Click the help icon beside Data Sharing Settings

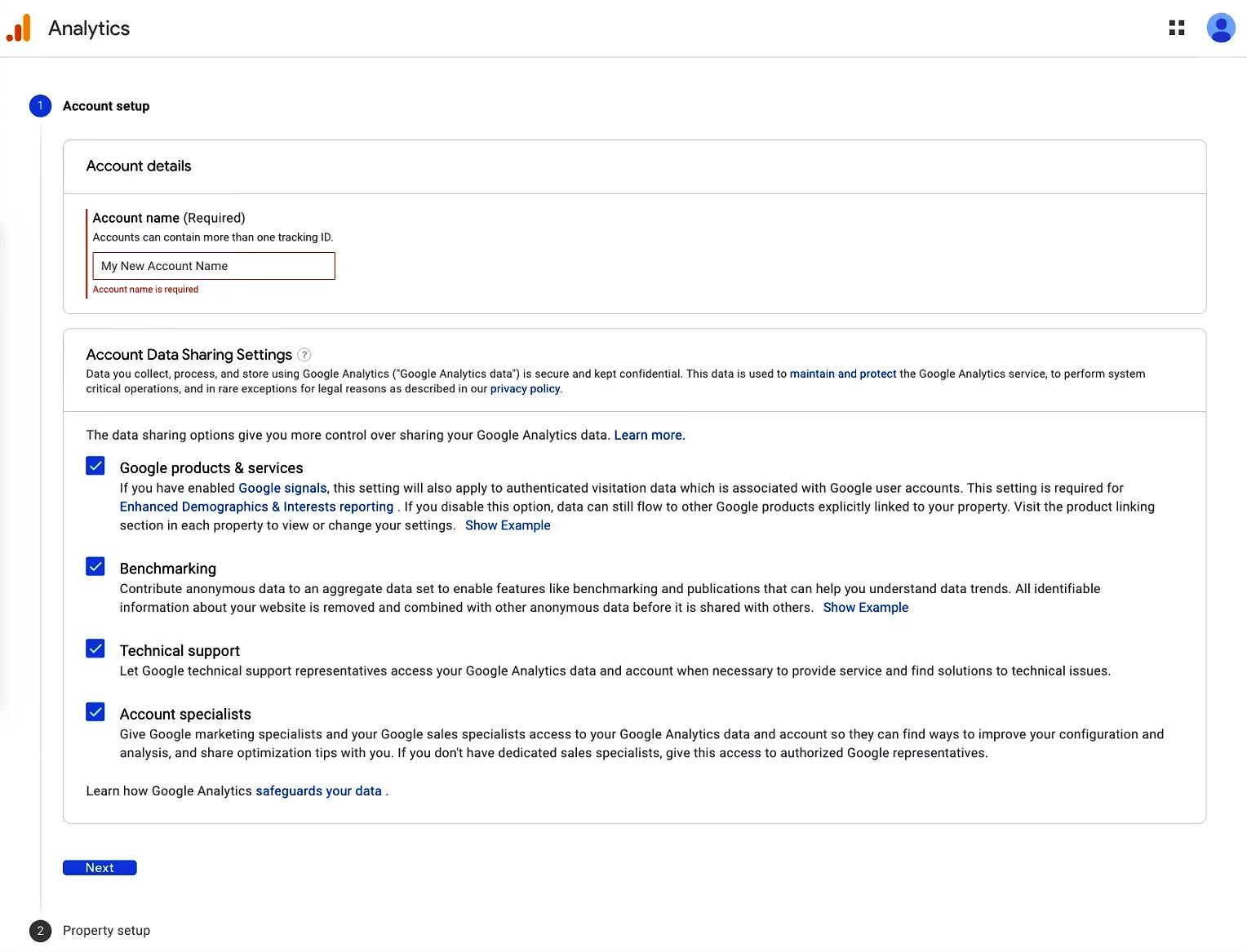pyautogui.click(x=304, y=355)
